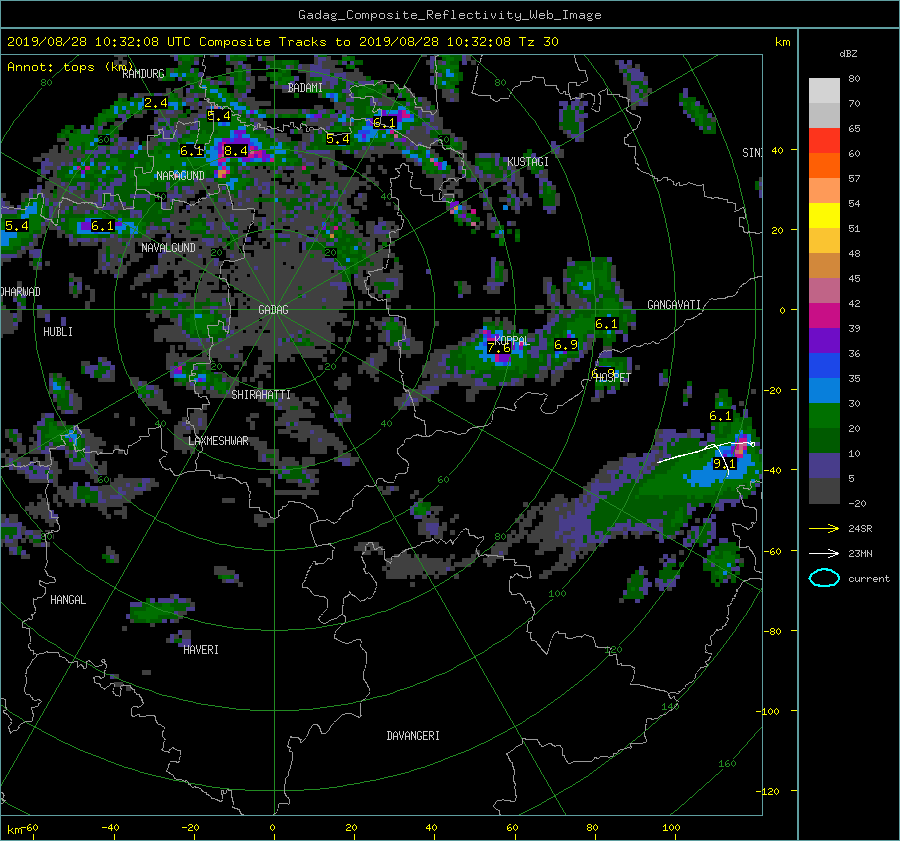Pick the light blue 30-35 dBZ swatch
Viewport: 900px width, 841px height.
(824, 391)
